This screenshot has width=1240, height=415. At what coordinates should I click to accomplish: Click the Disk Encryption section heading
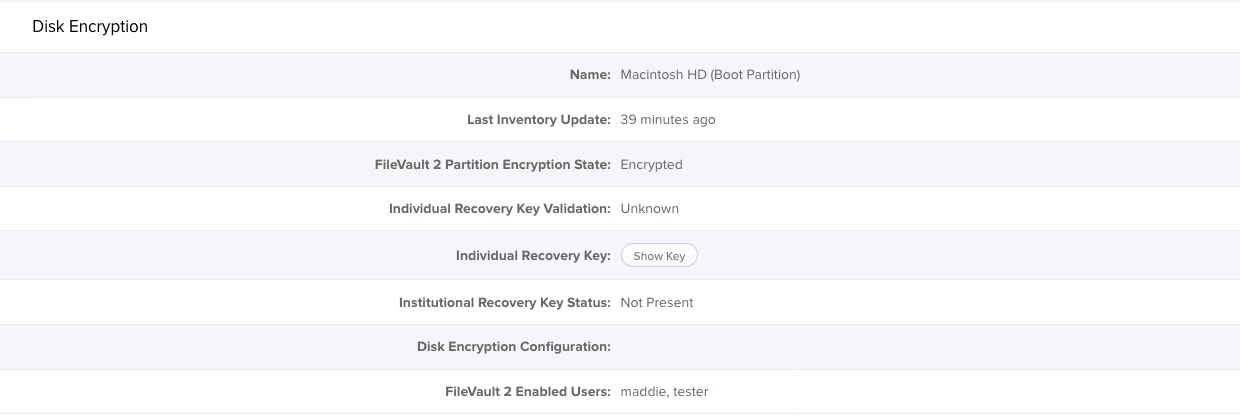(90, 27)
